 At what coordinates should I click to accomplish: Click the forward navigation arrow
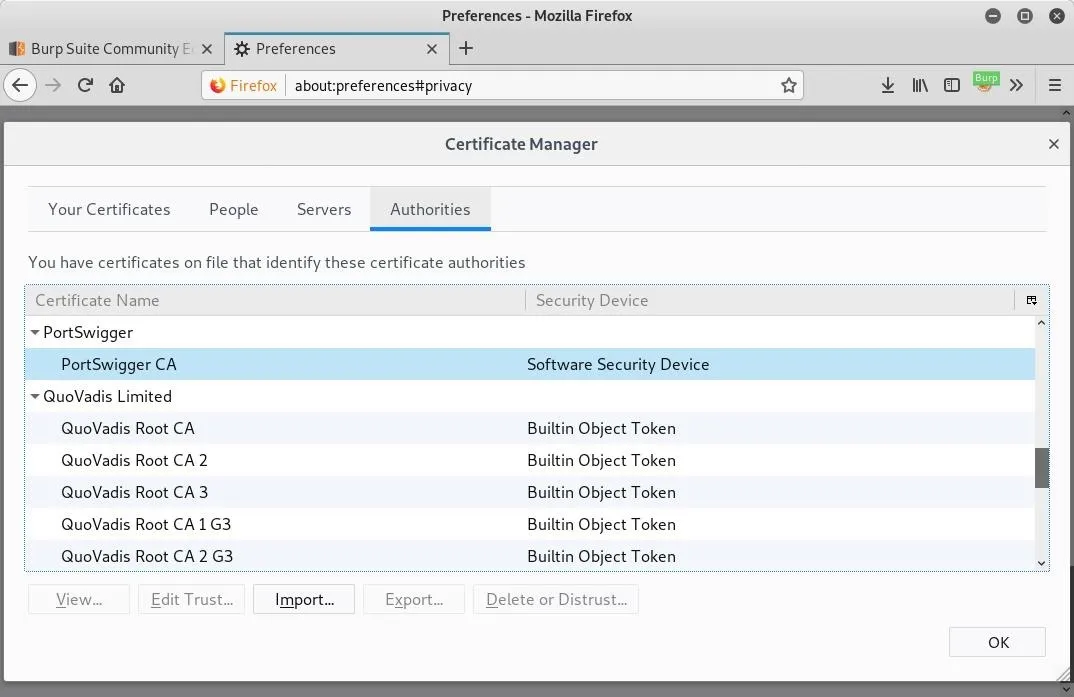53,86
